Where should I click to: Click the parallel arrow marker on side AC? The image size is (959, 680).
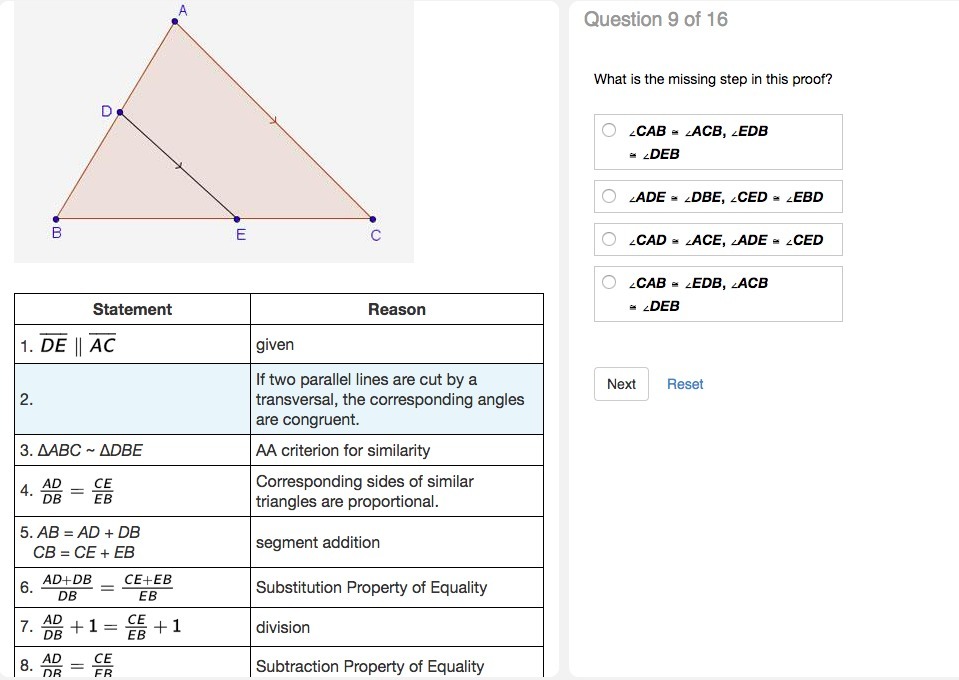tap(272, 121)
